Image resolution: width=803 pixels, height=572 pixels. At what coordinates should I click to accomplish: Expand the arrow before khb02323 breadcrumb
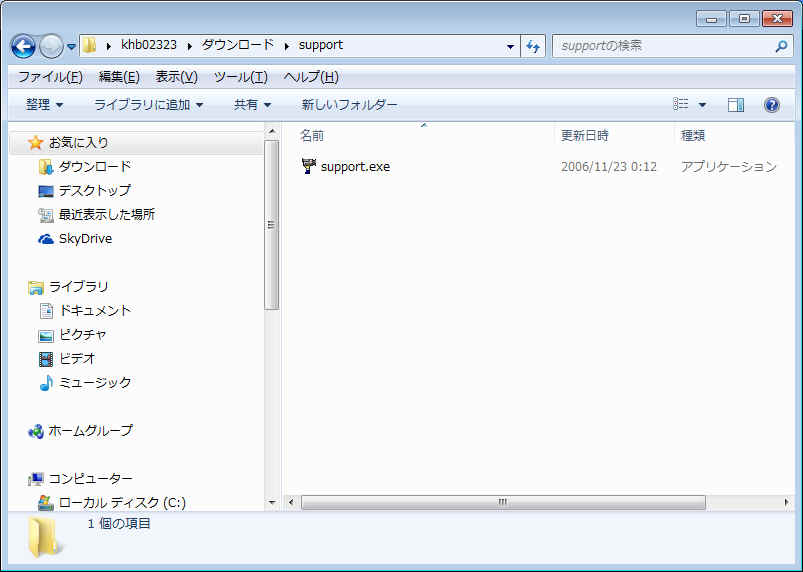pos(109,46)
